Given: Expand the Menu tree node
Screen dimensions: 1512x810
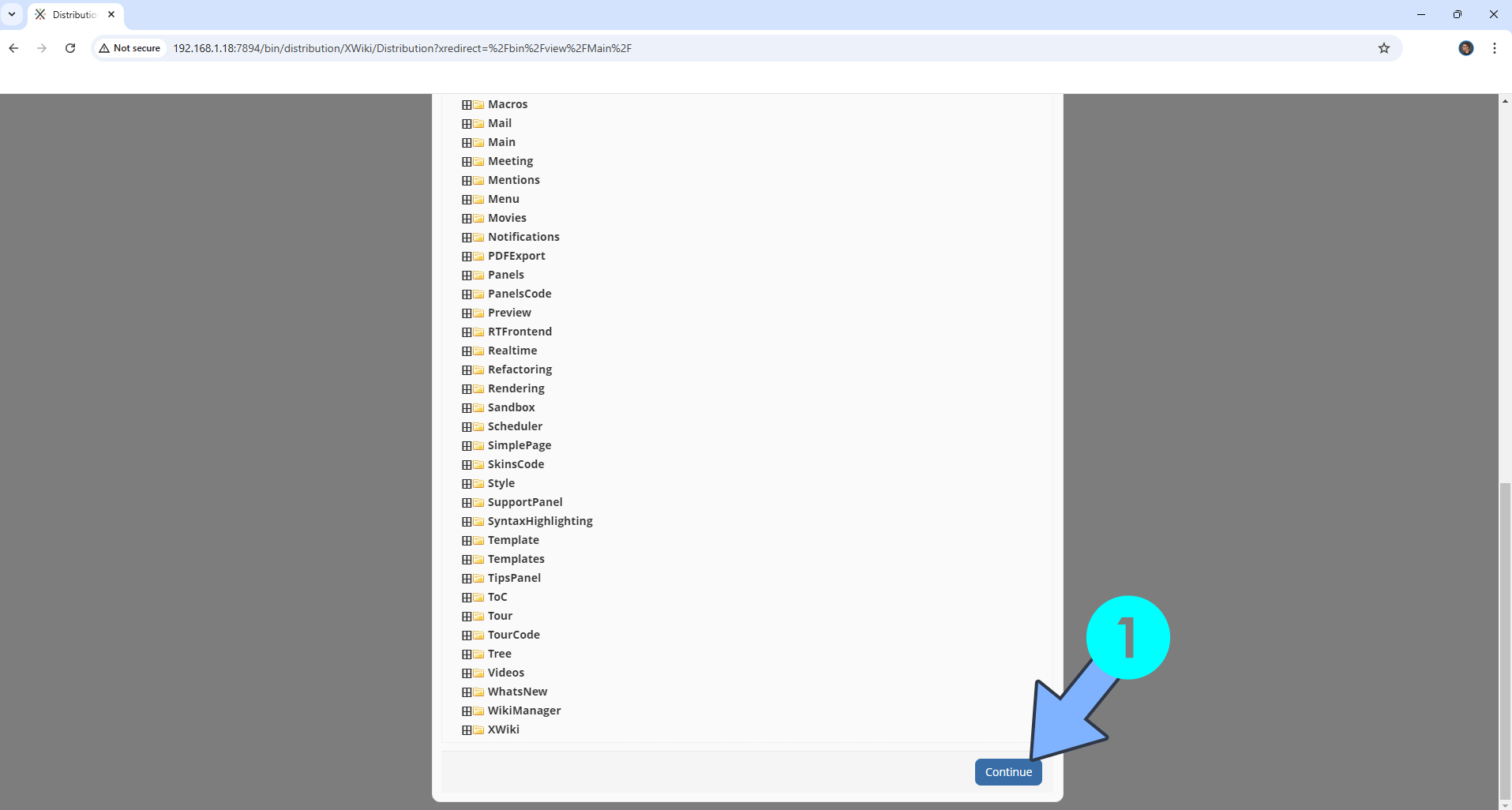Looking at the screenshot, I should click(x=467, y=200).
